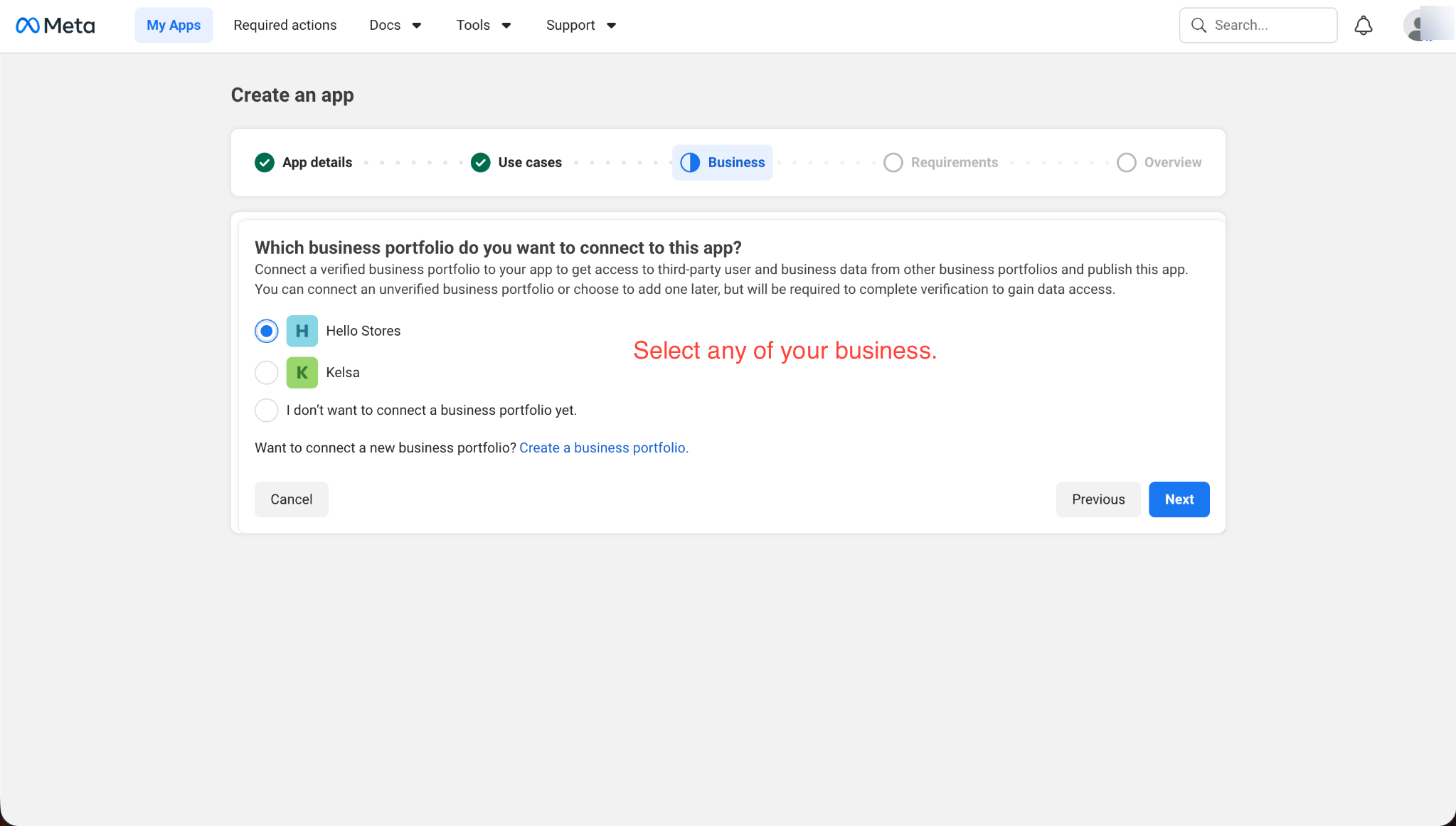
Task: Open Required actions in the navbar
Action: (285, 26)
